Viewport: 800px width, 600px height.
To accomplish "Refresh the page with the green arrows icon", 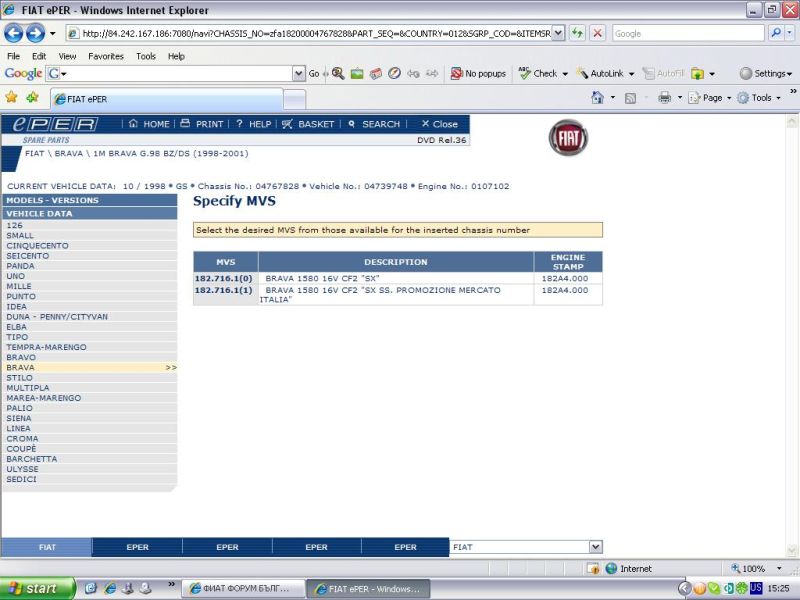I will (578, 33).
